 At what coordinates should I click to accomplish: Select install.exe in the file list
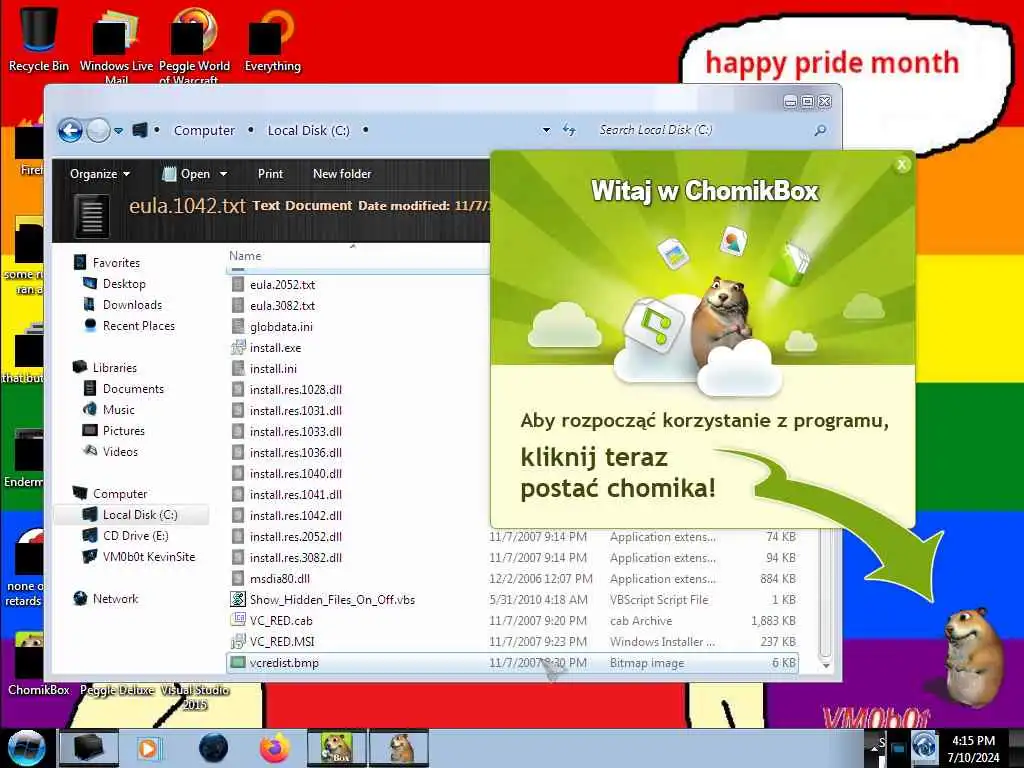275,347
